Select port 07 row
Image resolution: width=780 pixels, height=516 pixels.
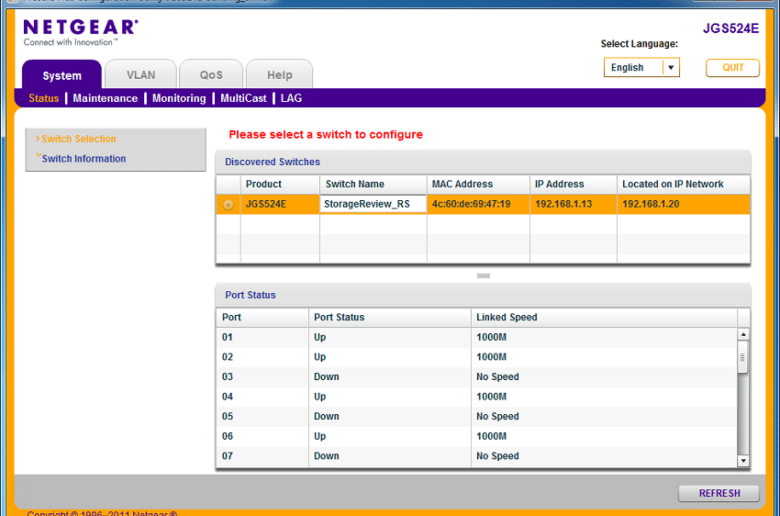pyautogui.click(x=477, y=456)
